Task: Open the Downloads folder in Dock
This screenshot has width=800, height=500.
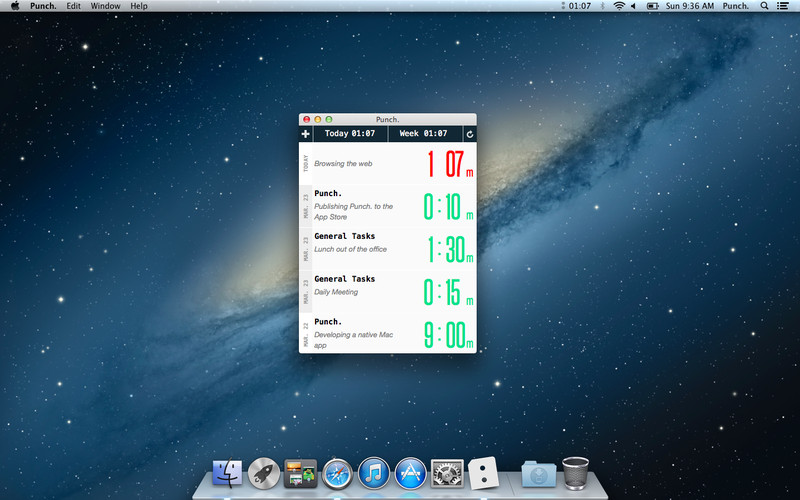Action: pos(539,473)
